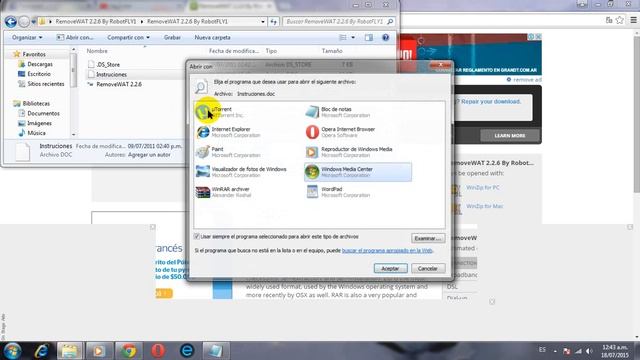This screenshot has height=360, width=640.
Task: Select Opera Internet Browser program
Action: [x=340, y=132]
